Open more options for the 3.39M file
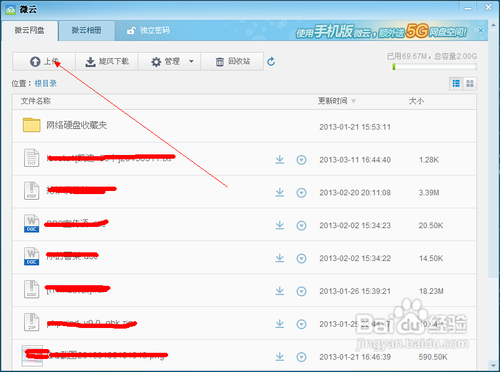The image size is (500, 372). pyautogui.click(x=301, y=193)
